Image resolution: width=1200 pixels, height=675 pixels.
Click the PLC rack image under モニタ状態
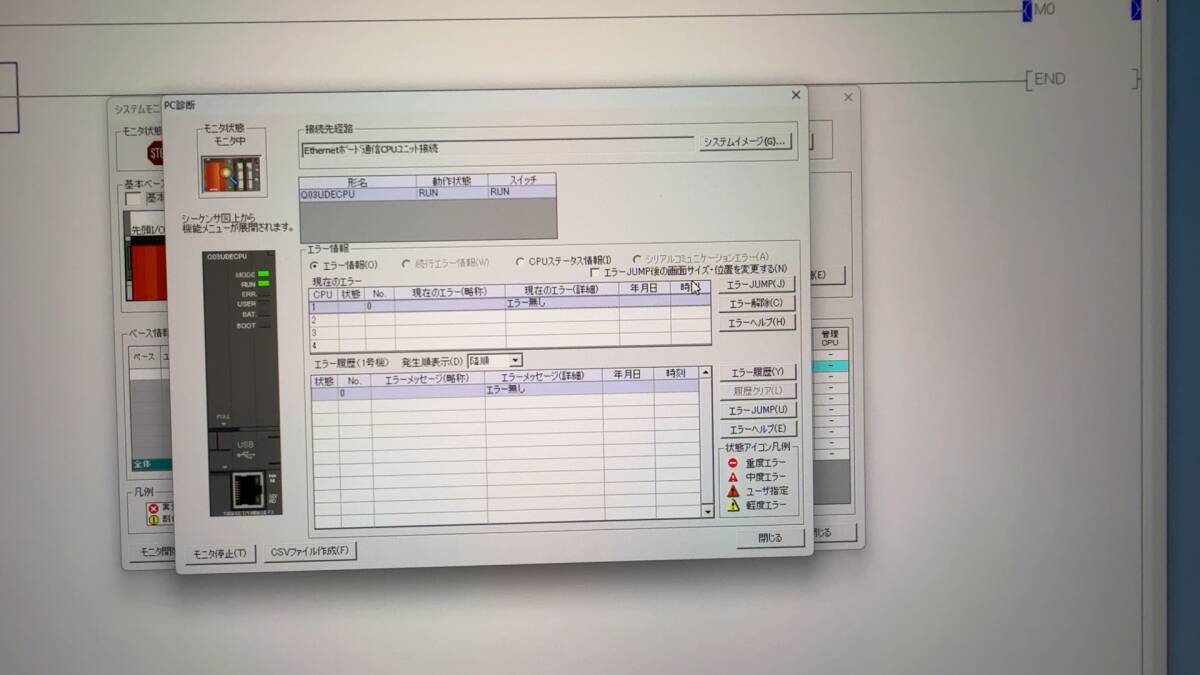pos(231,175)
